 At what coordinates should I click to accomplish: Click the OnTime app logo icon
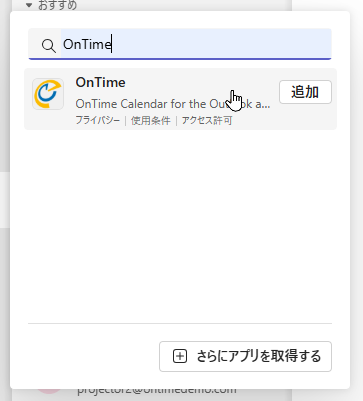click(x=48, y=94)
